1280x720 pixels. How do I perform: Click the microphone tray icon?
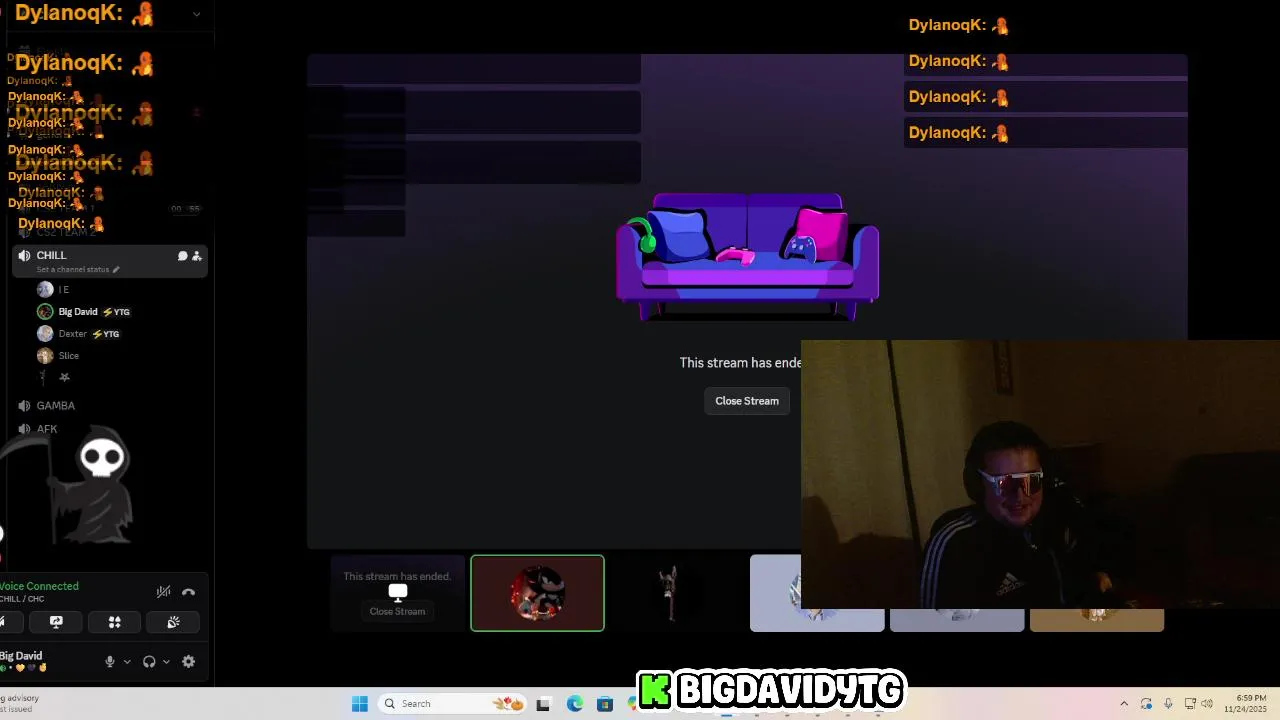[x=1168, y=704]
